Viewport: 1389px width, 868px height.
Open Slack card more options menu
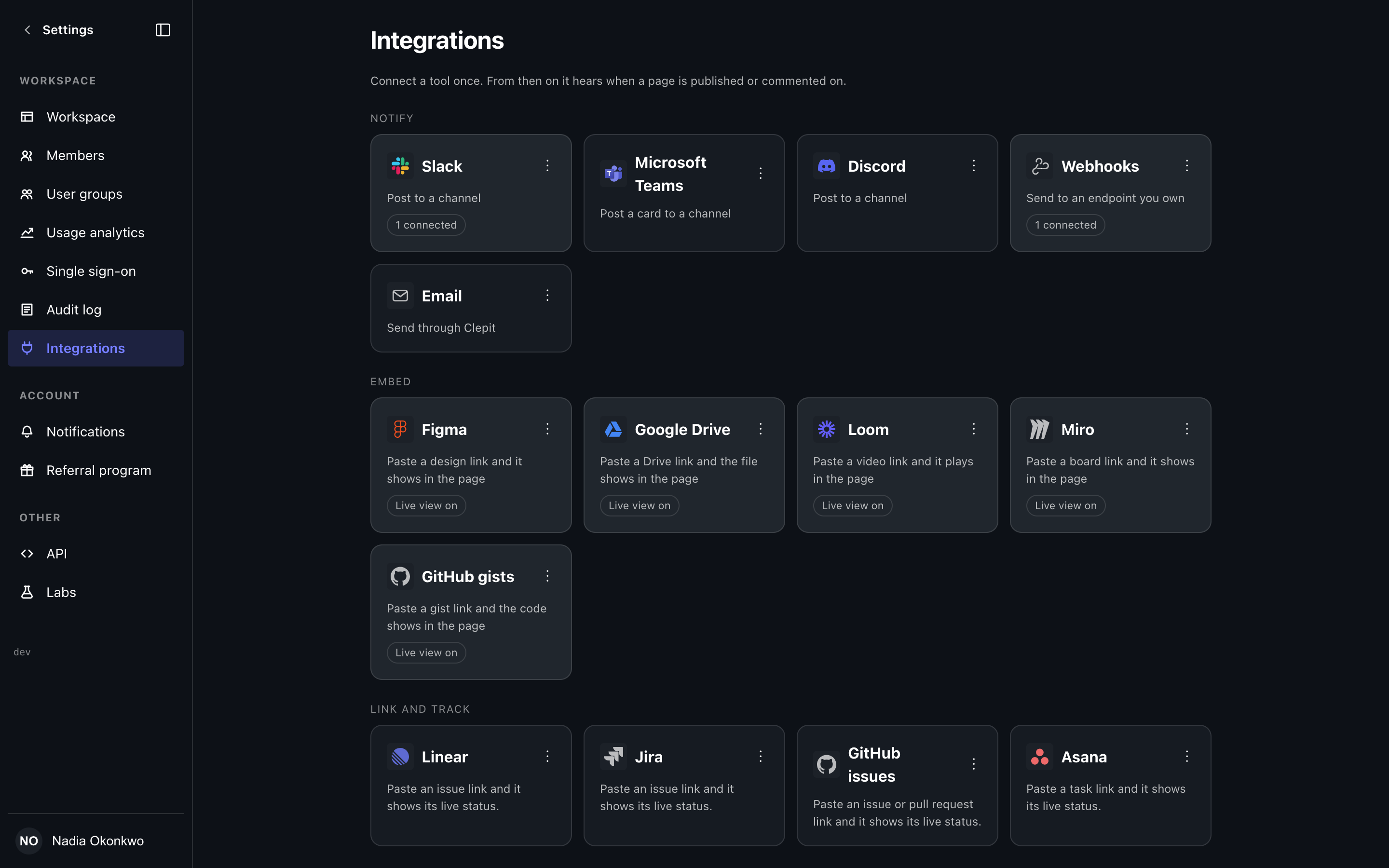point(547,166)
